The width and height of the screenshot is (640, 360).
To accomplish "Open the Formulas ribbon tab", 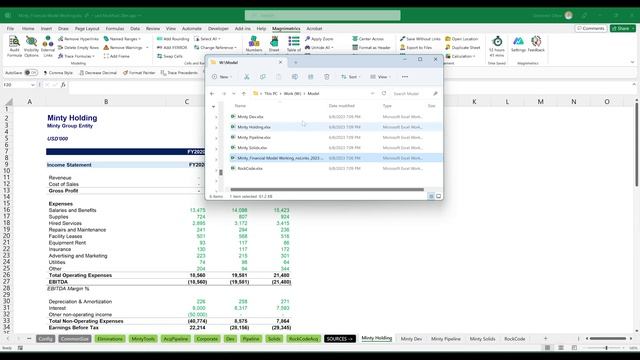I will tap(115, 29).
